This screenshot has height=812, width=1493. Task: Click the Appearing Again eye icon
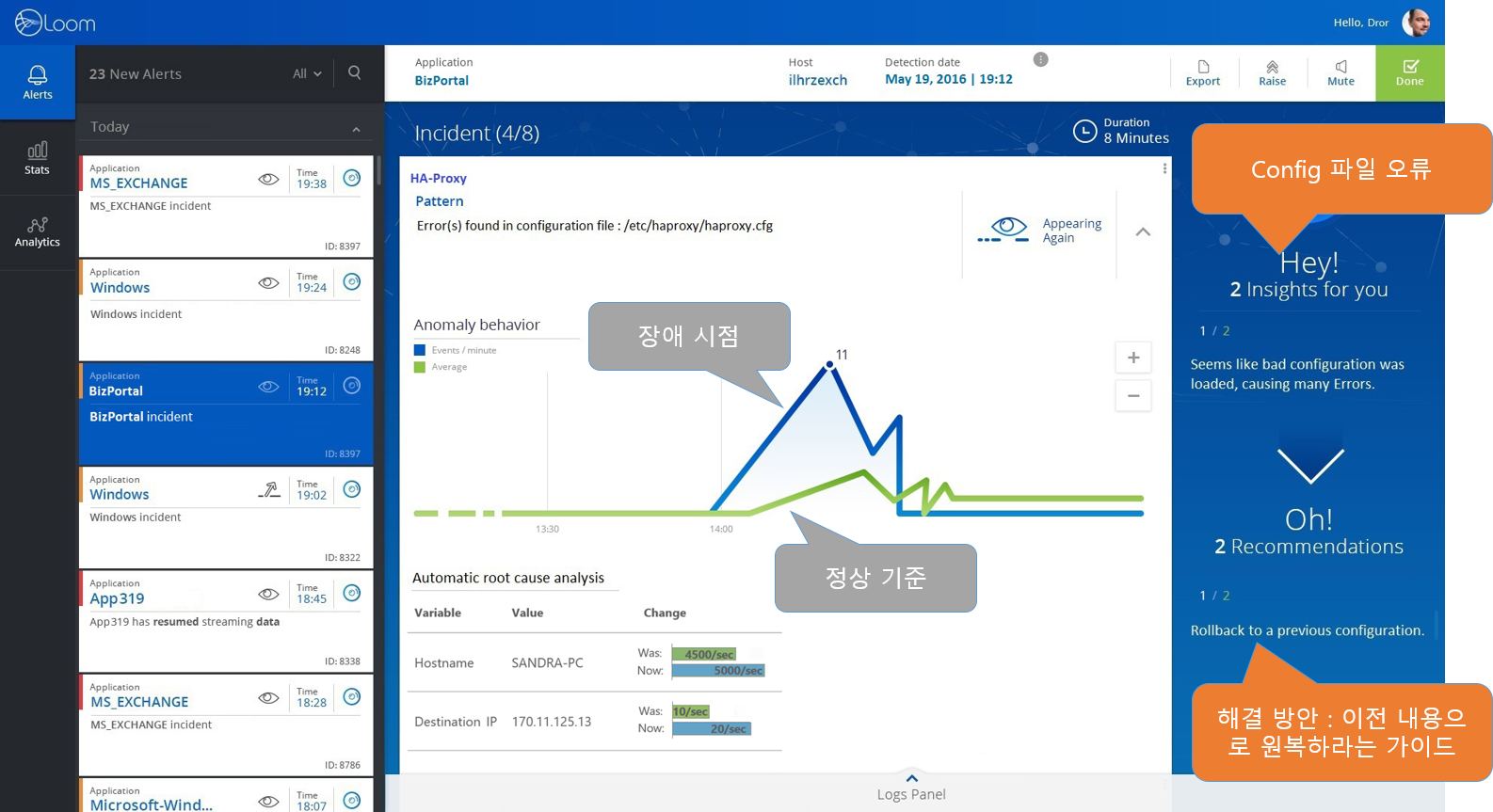click(x=1003, y=230)
